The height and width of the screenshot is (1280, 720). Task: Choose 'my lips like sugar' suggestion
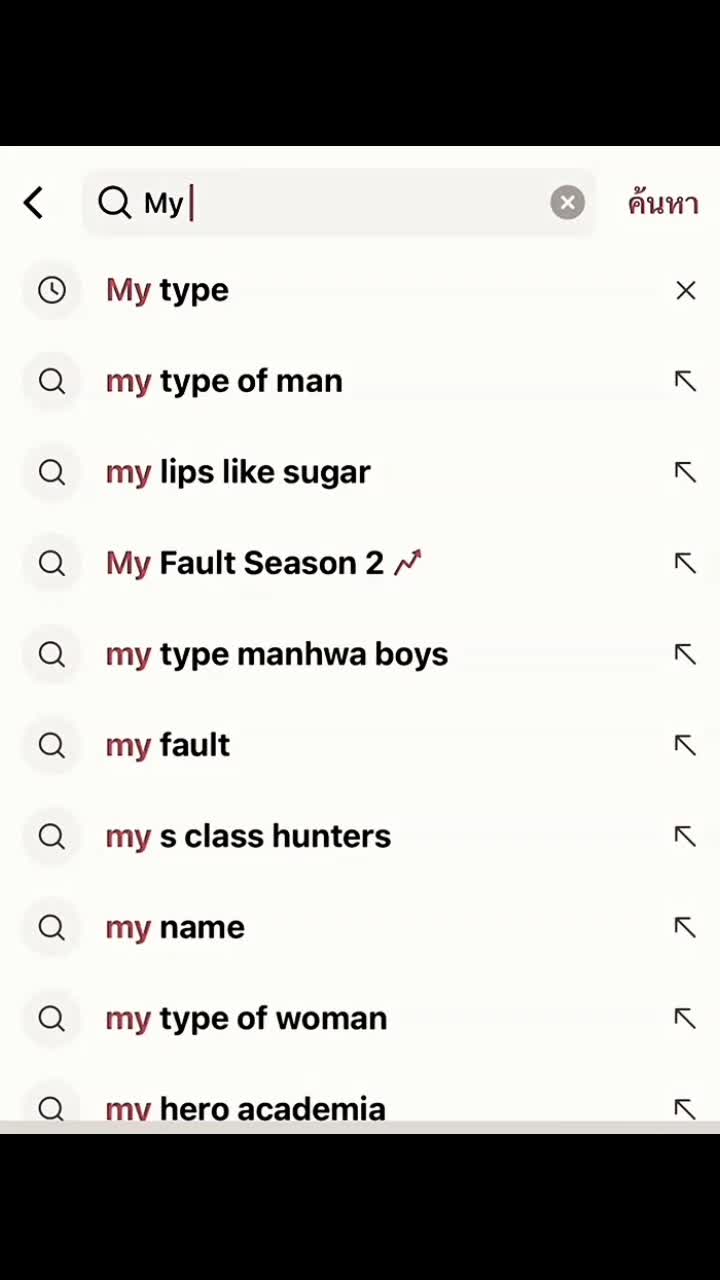pyautogui.click(x=238, y=472)
